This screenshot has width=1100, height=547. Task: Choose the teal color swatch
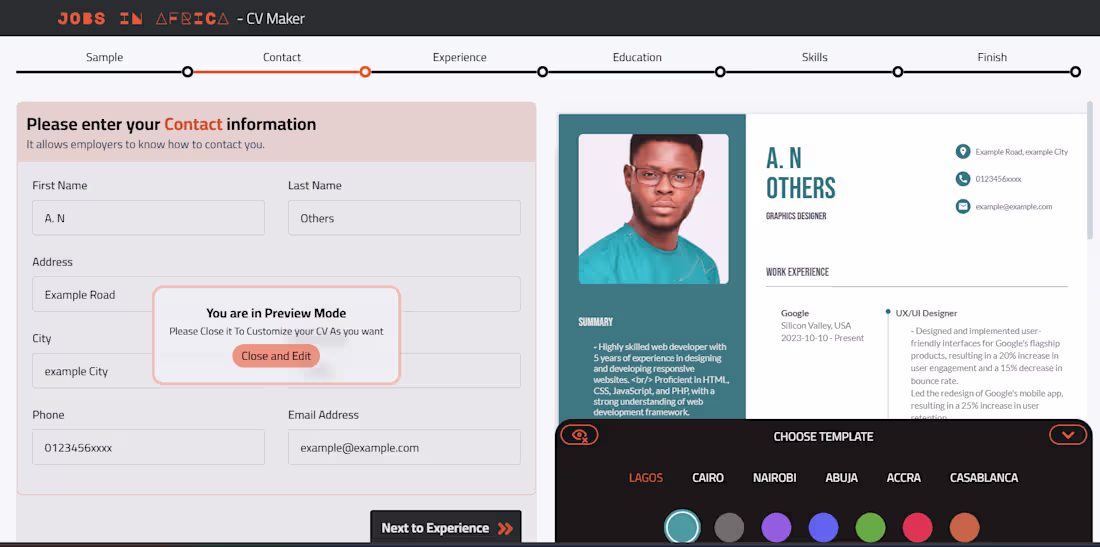tap(682, 527)
